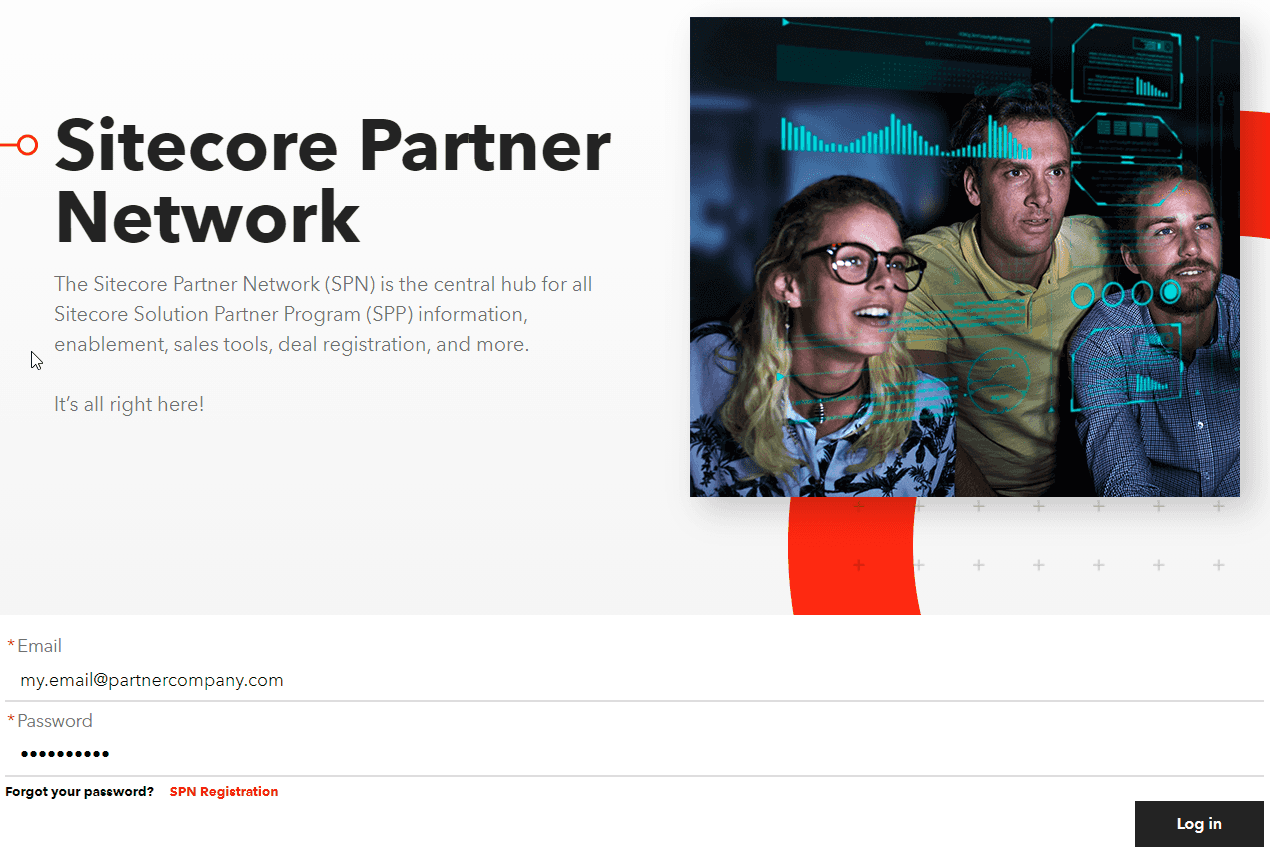Click the Email field label

pos(39,646)
